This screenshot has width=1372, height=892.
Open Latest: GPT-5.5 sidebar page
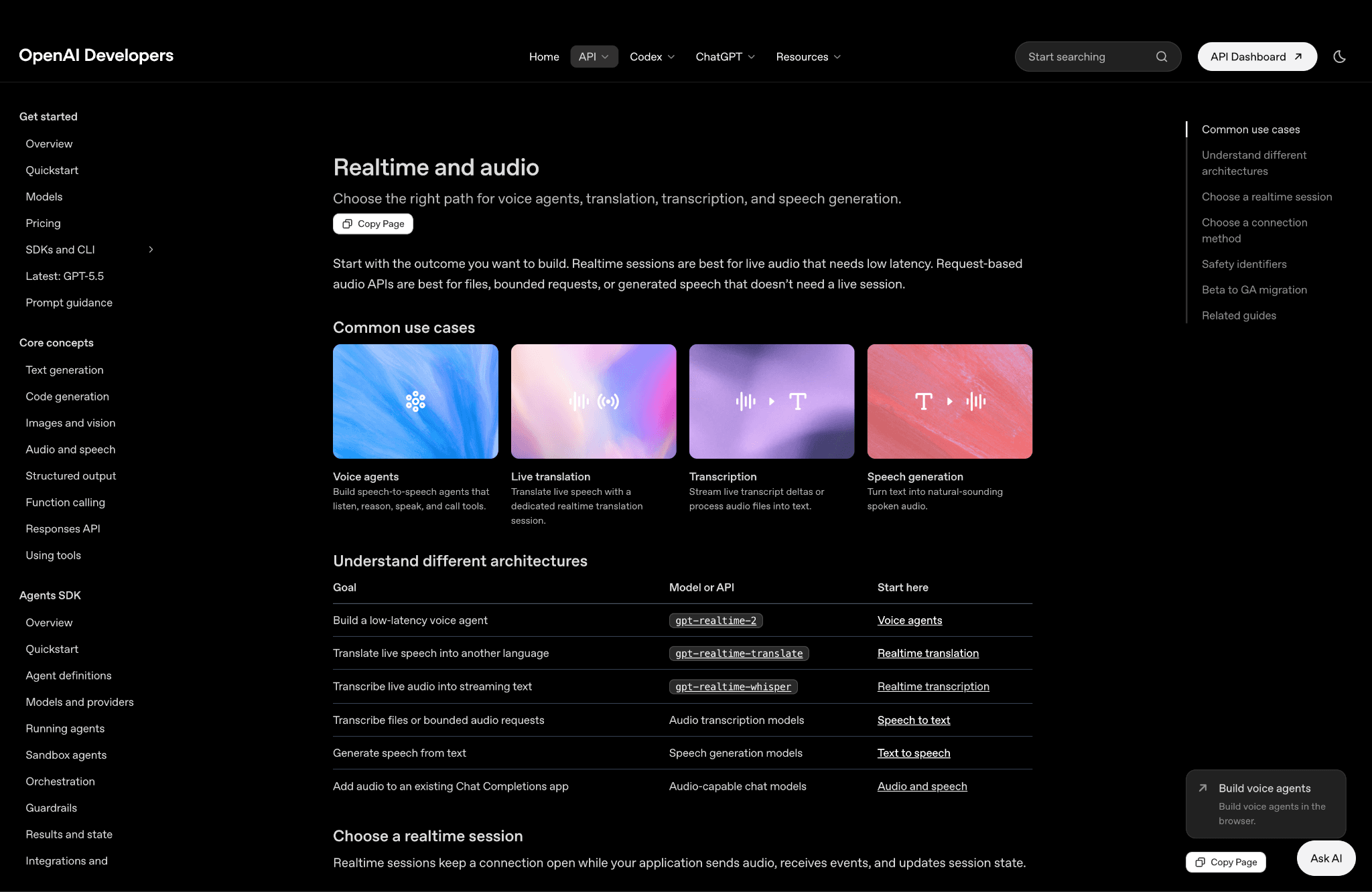[x=64, y=277]
